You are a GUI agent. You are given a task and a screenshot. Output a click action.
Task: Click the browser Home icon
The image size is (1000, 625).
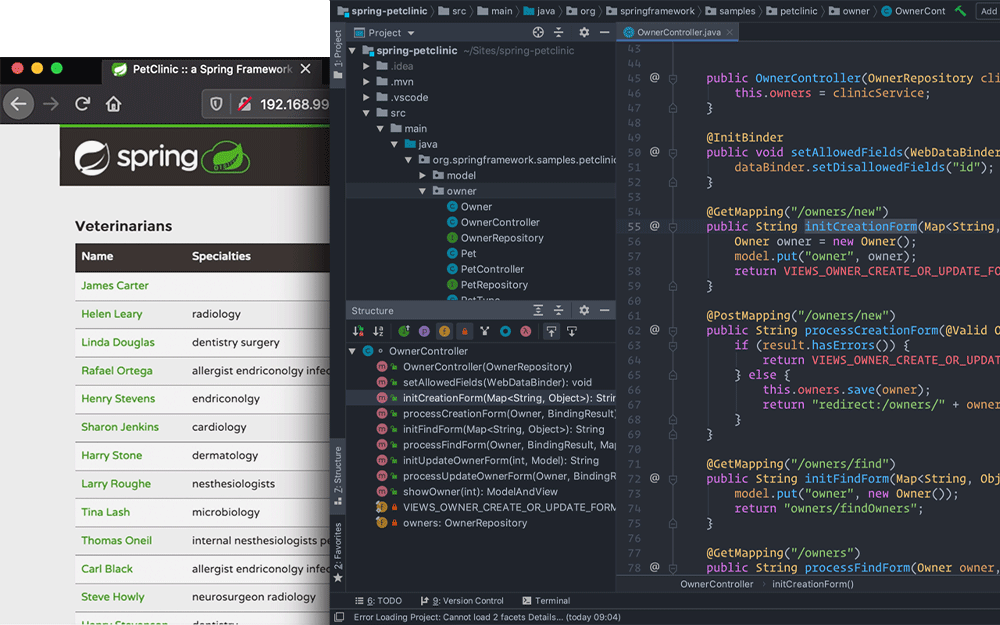[114, 103]
